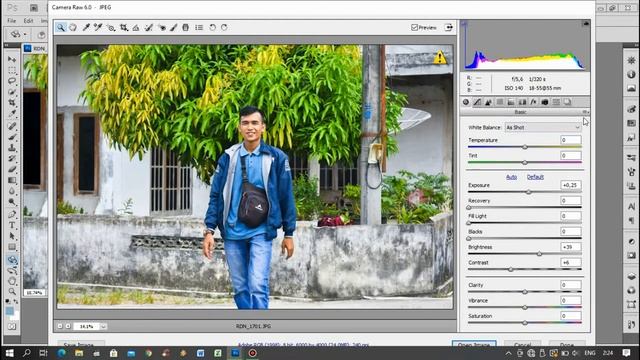
Task: Open File Explorer from taskbar
Action: (79, 353)
